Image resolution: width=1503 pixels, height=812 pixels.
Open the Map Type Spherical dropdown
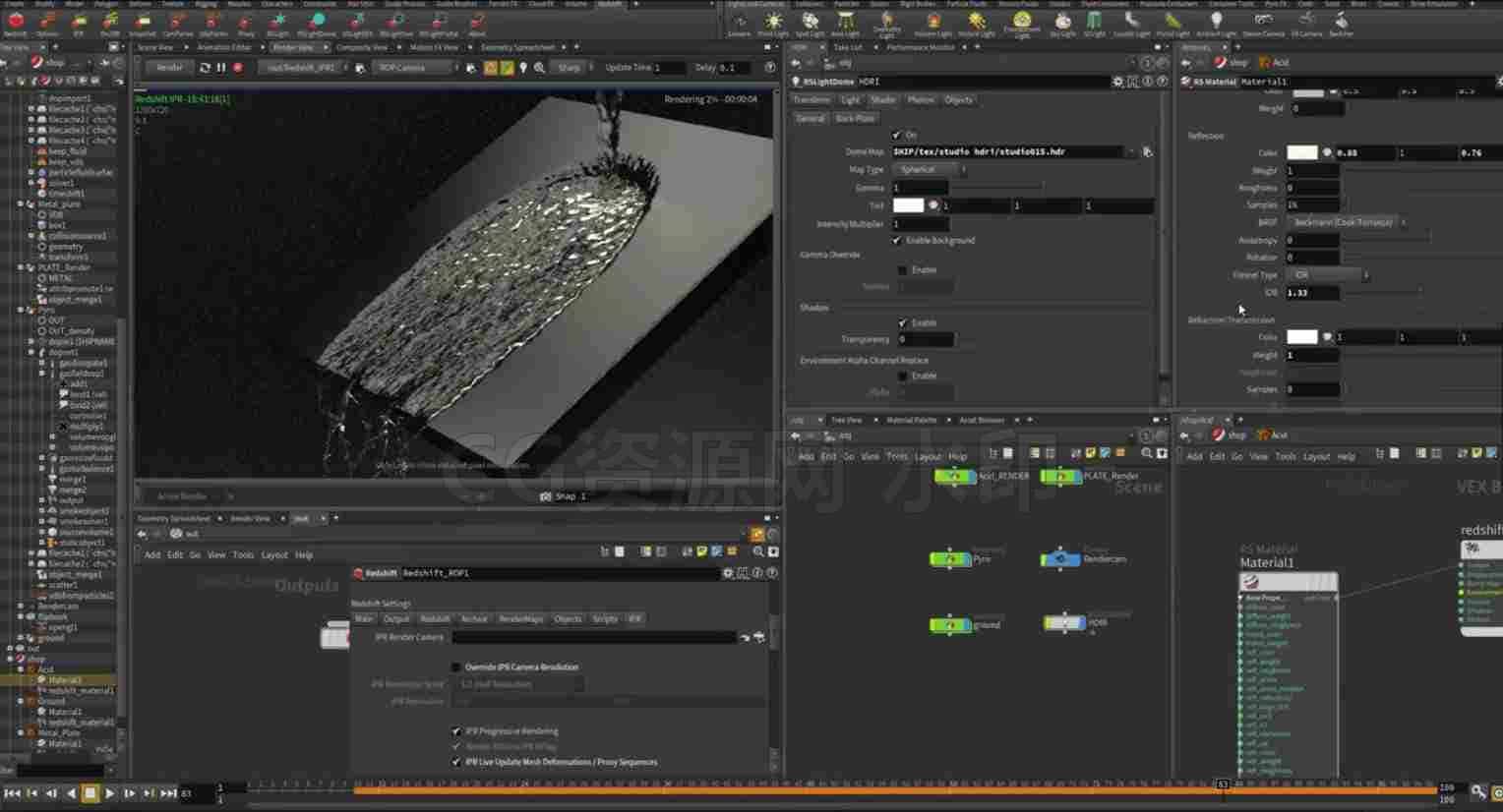tap(930, 170)
